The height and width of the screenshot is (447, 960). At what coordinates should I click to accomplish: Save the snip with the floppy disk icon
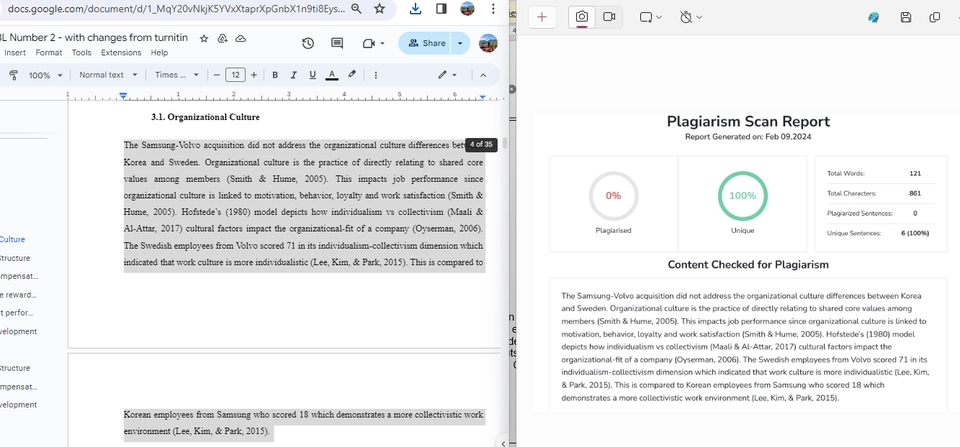click(906, 17)
